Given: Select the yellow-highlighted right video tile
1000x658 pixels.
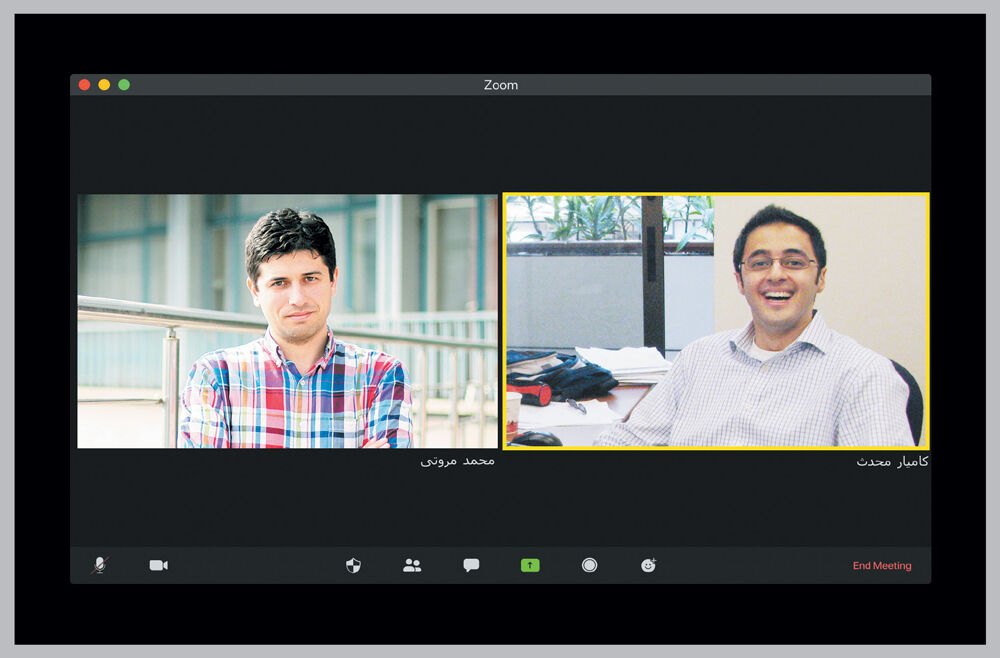Looking at the screenshot, I should point(716,321).
